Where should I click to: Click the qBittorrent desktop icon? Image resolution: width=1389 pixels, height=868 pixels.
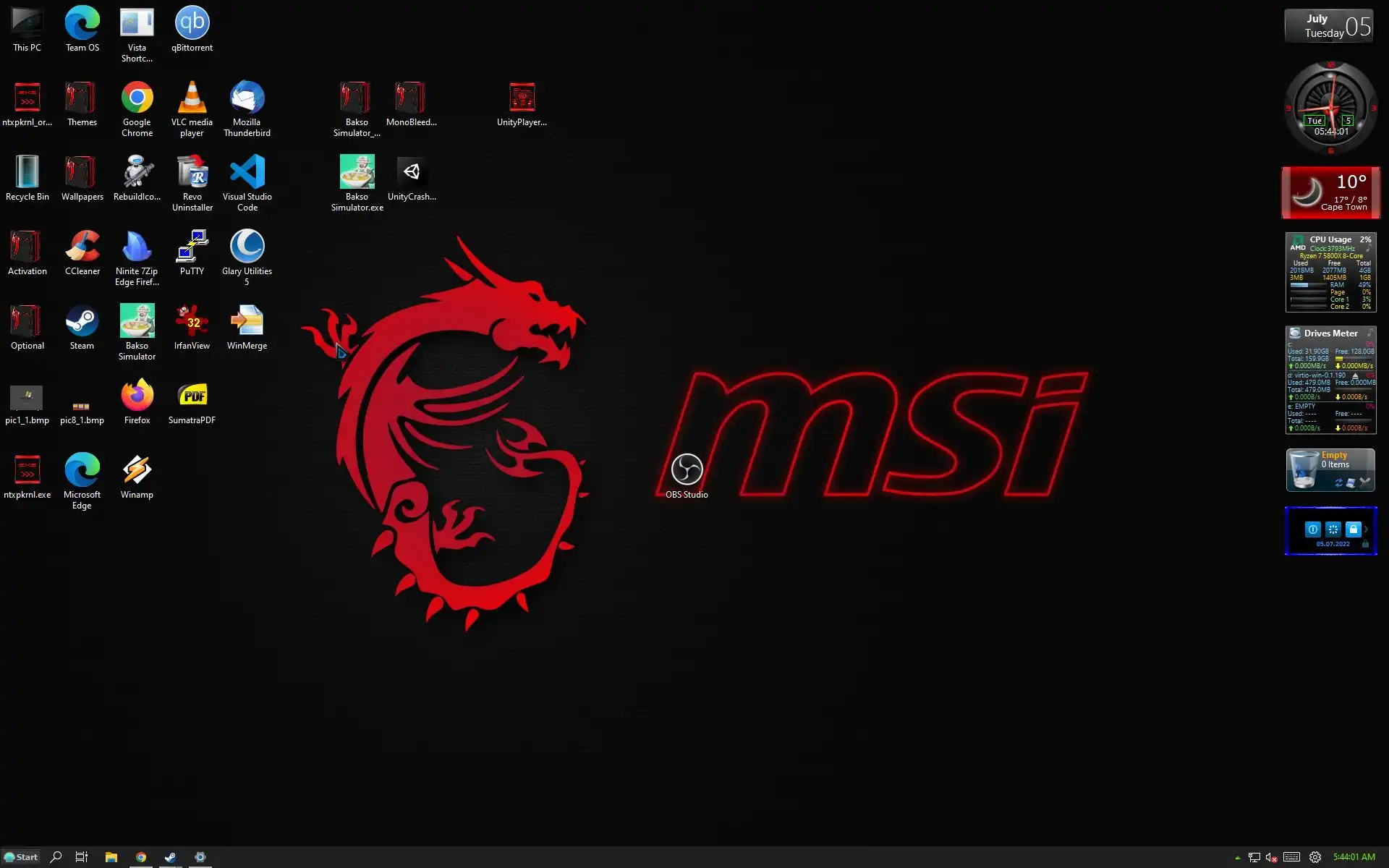[x=192, y=25]
